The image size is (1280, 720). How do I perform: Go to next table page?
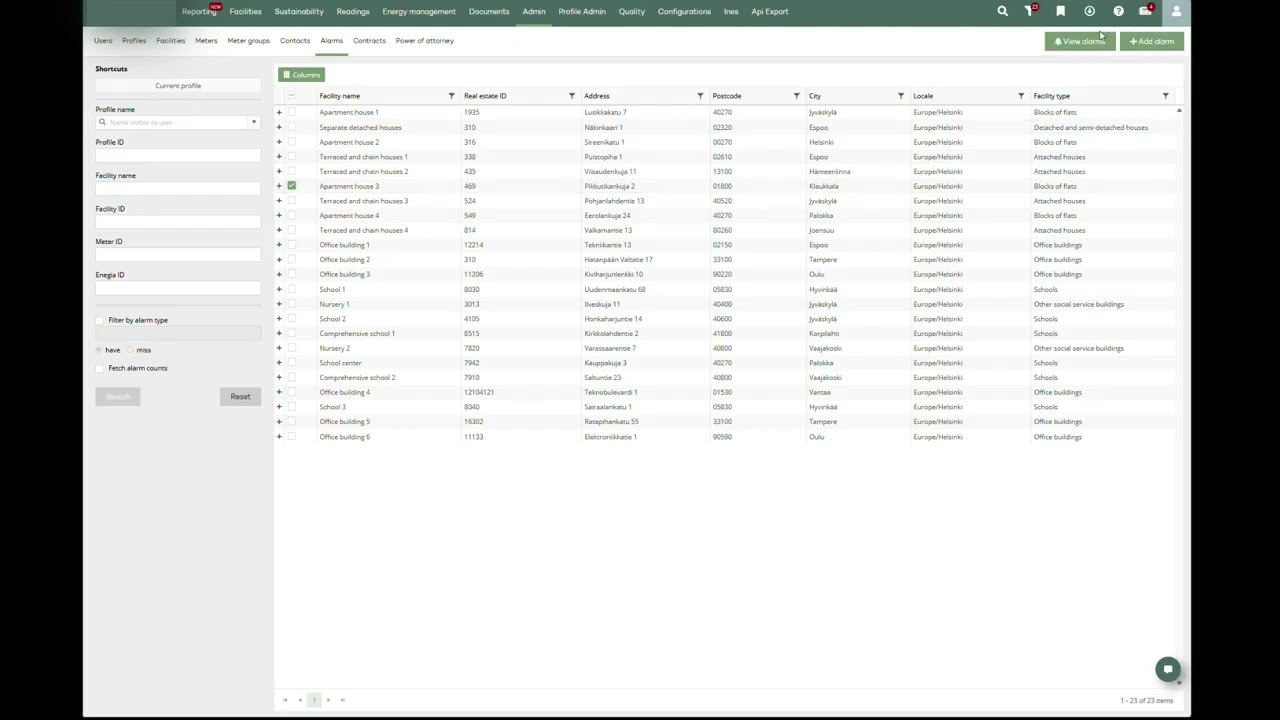tap(328, 700)
